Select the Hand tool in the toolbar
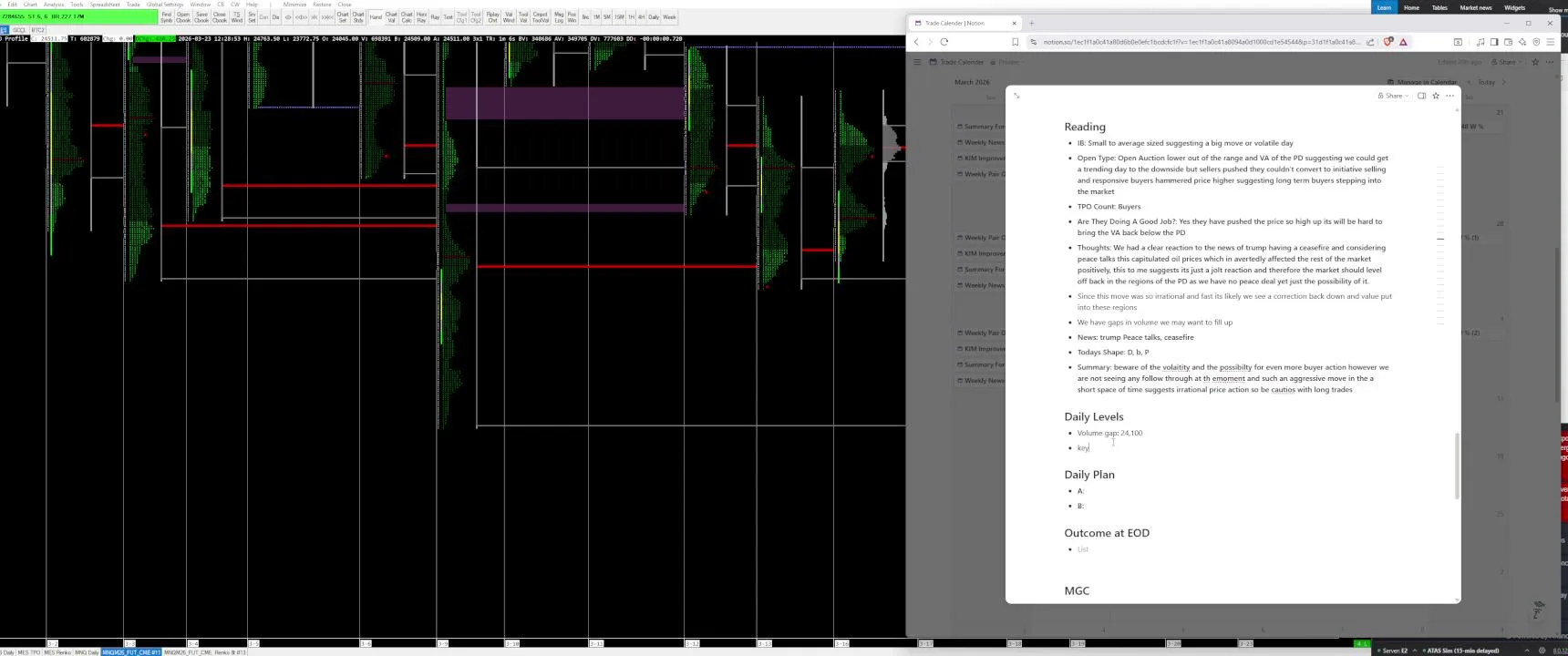 (376, 17)
